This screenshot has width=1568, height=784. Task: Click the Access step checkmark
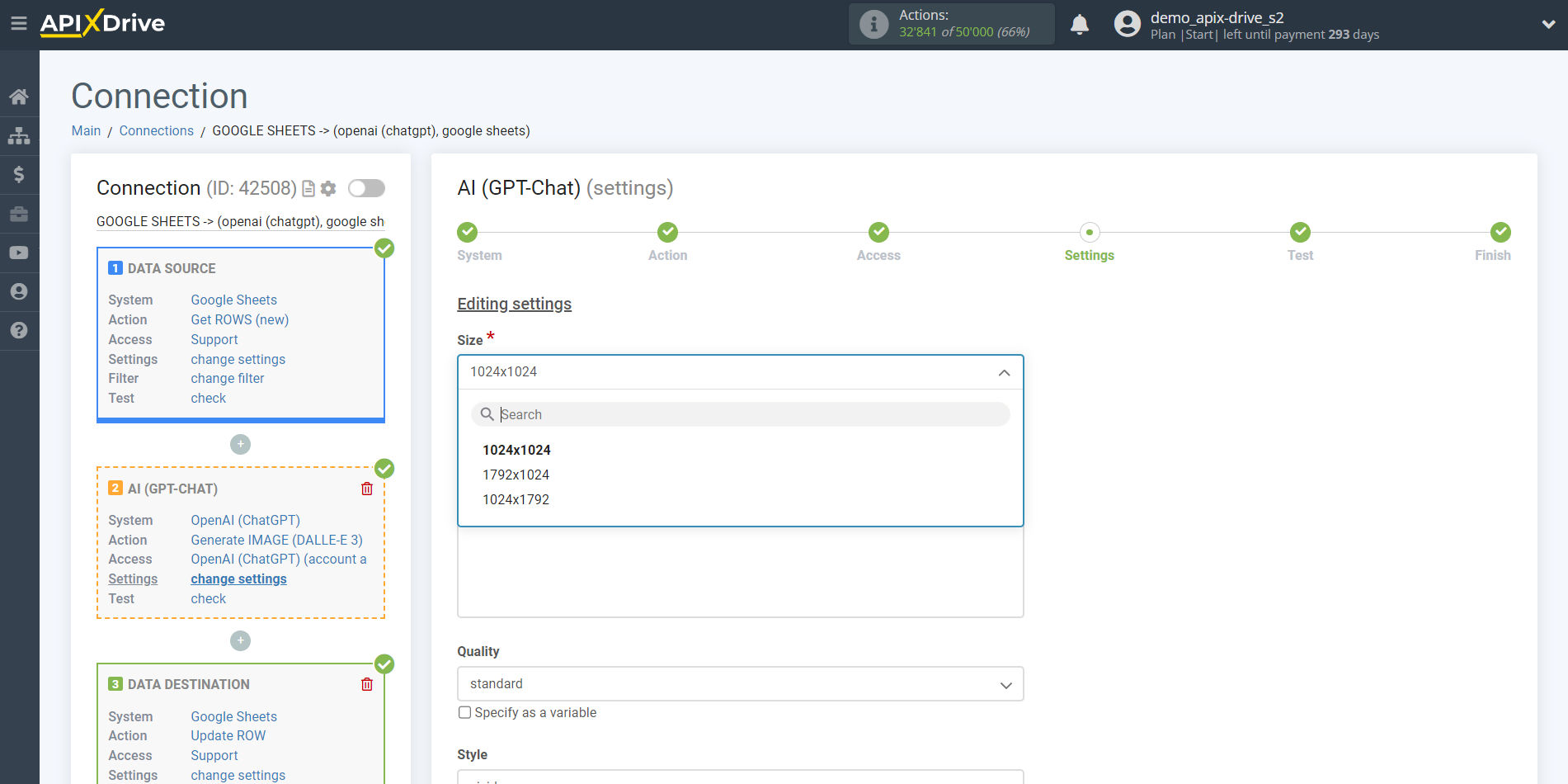pos(878,232)
